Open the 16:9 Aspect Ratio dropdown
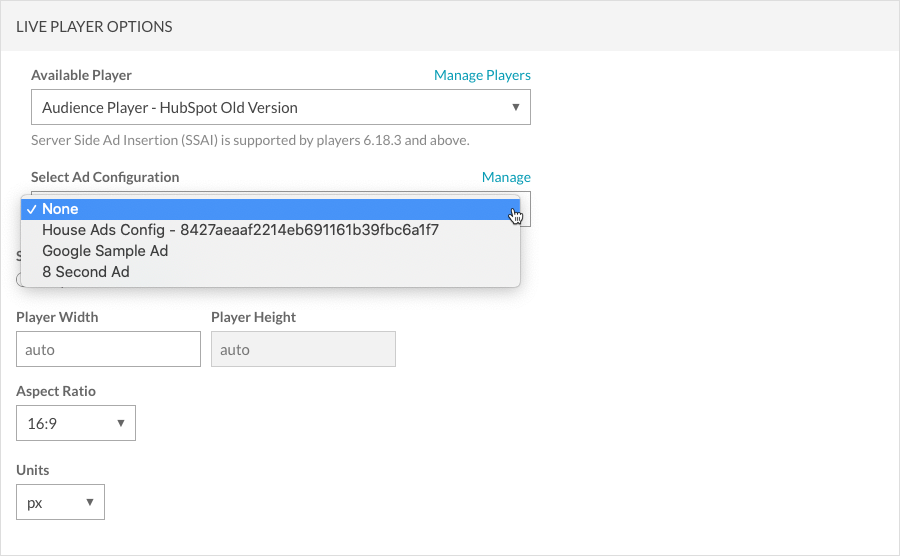This screenshot has height=556, width=900. pyautogui.click(x=75, y=423)
